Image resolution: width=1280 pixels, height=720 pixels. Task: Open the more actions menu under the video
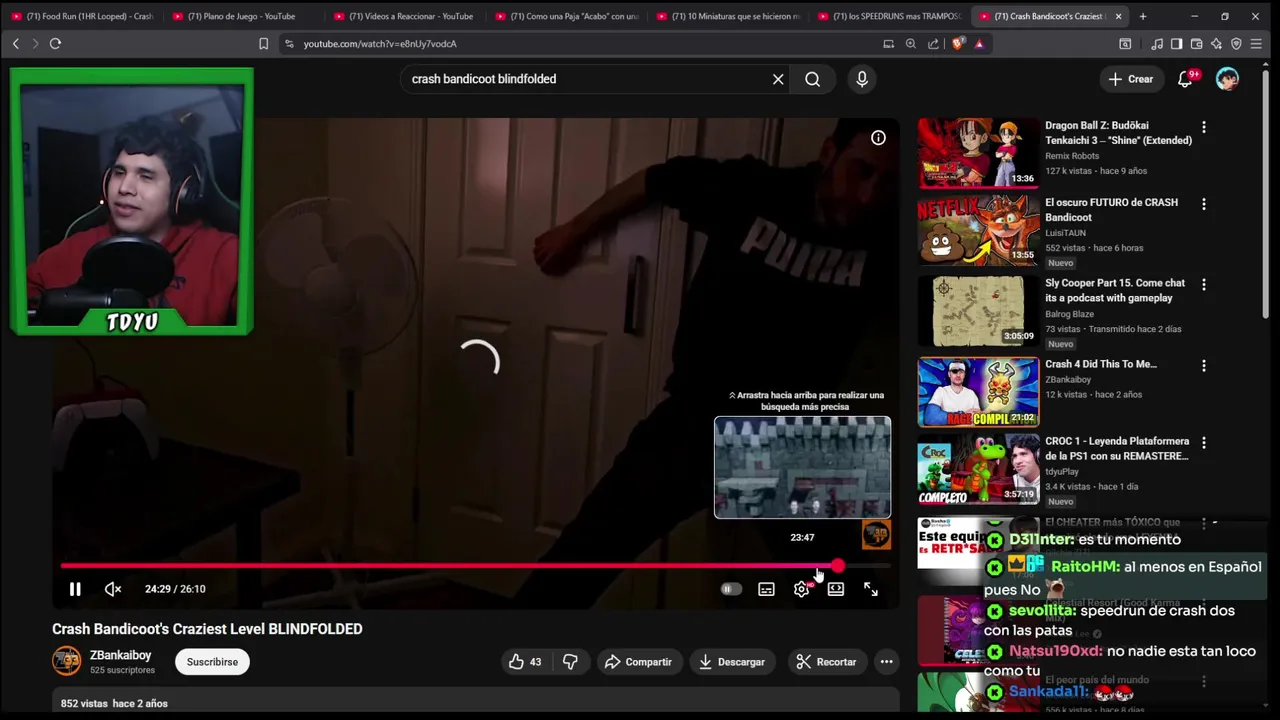(886, 662)
